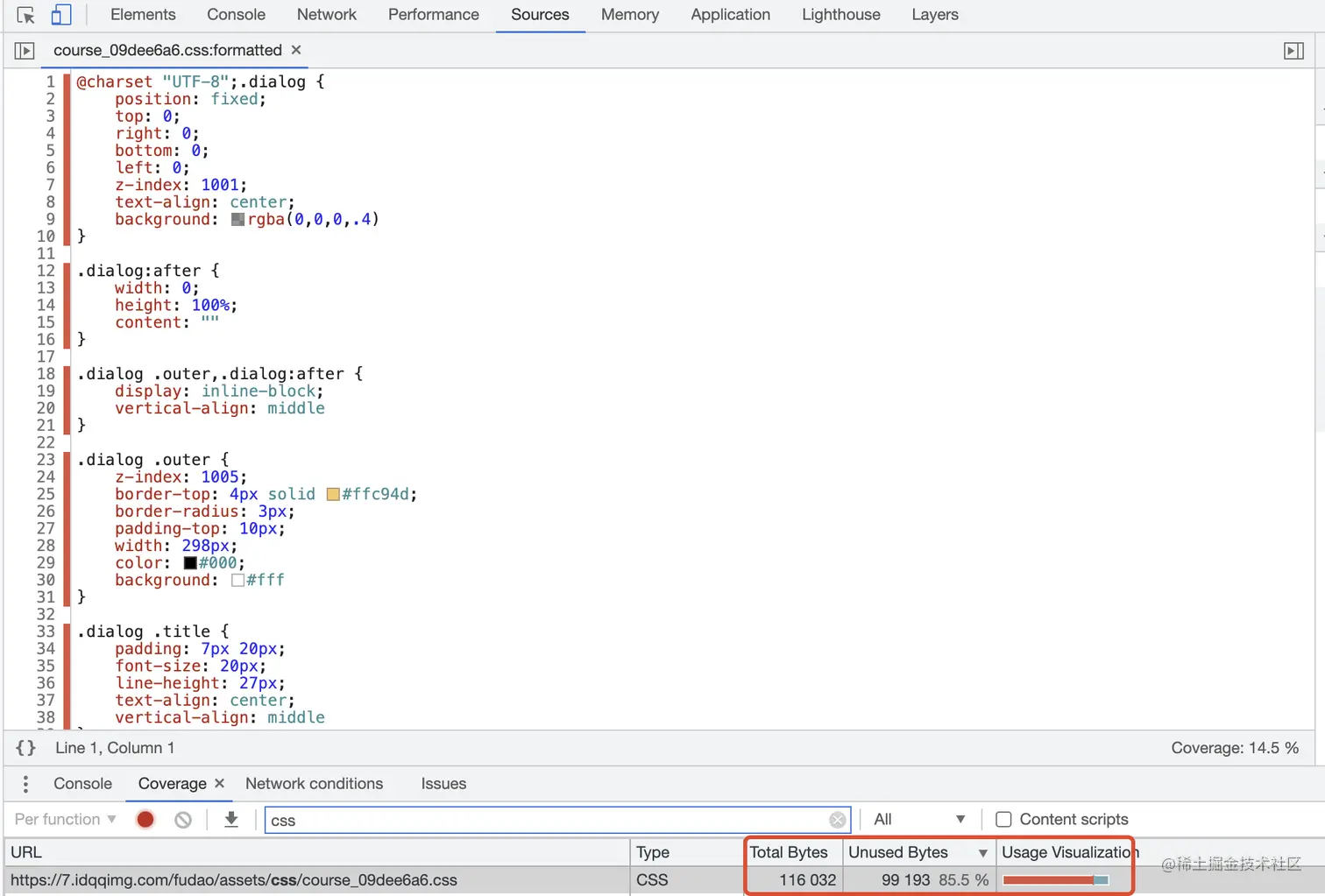Click the #fff color swatch
This screenshot has width=1325, height=896.
tap(237, 580)
